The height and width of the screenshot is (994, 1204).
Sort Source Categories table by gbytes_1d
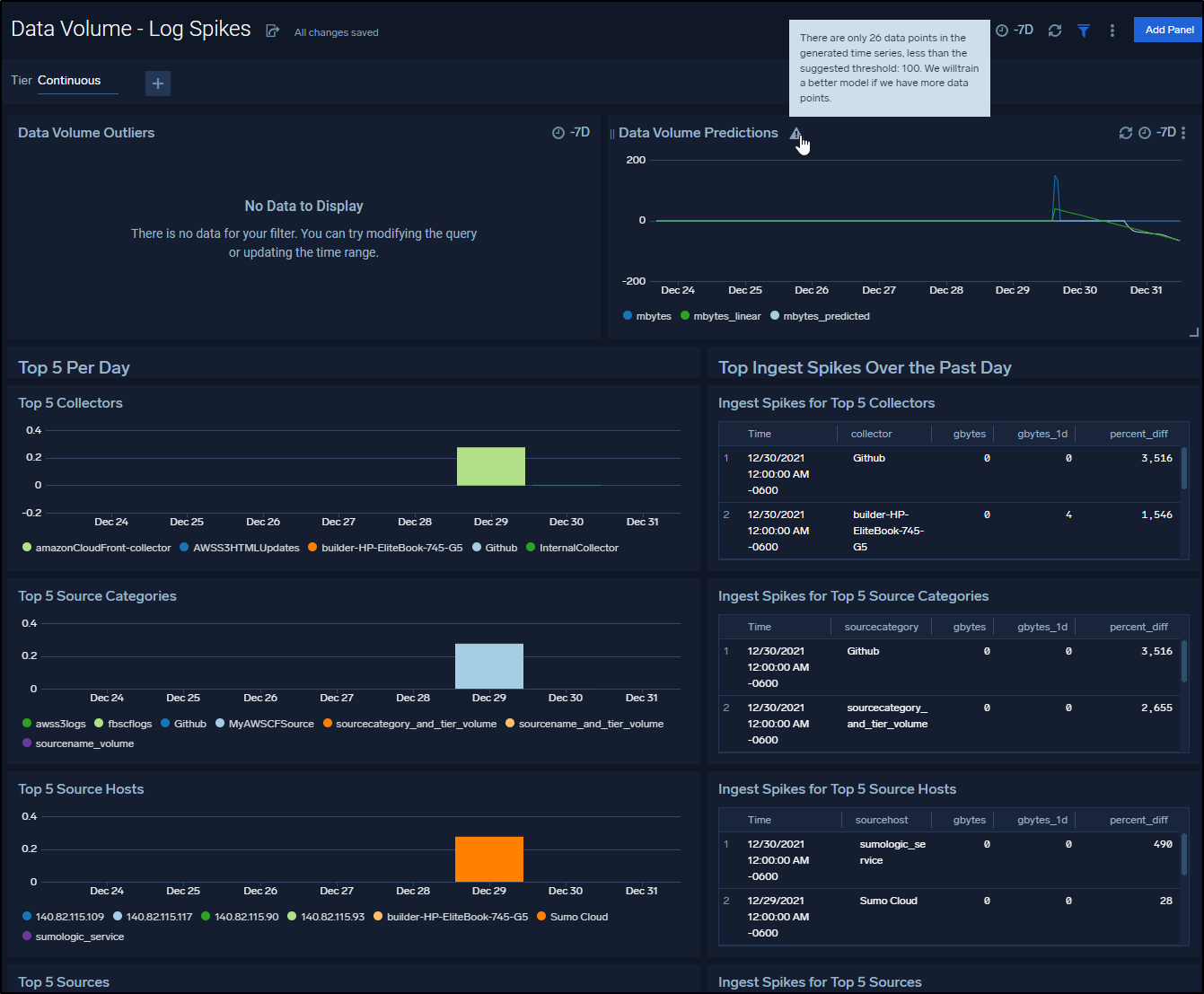coord(1042,627)
